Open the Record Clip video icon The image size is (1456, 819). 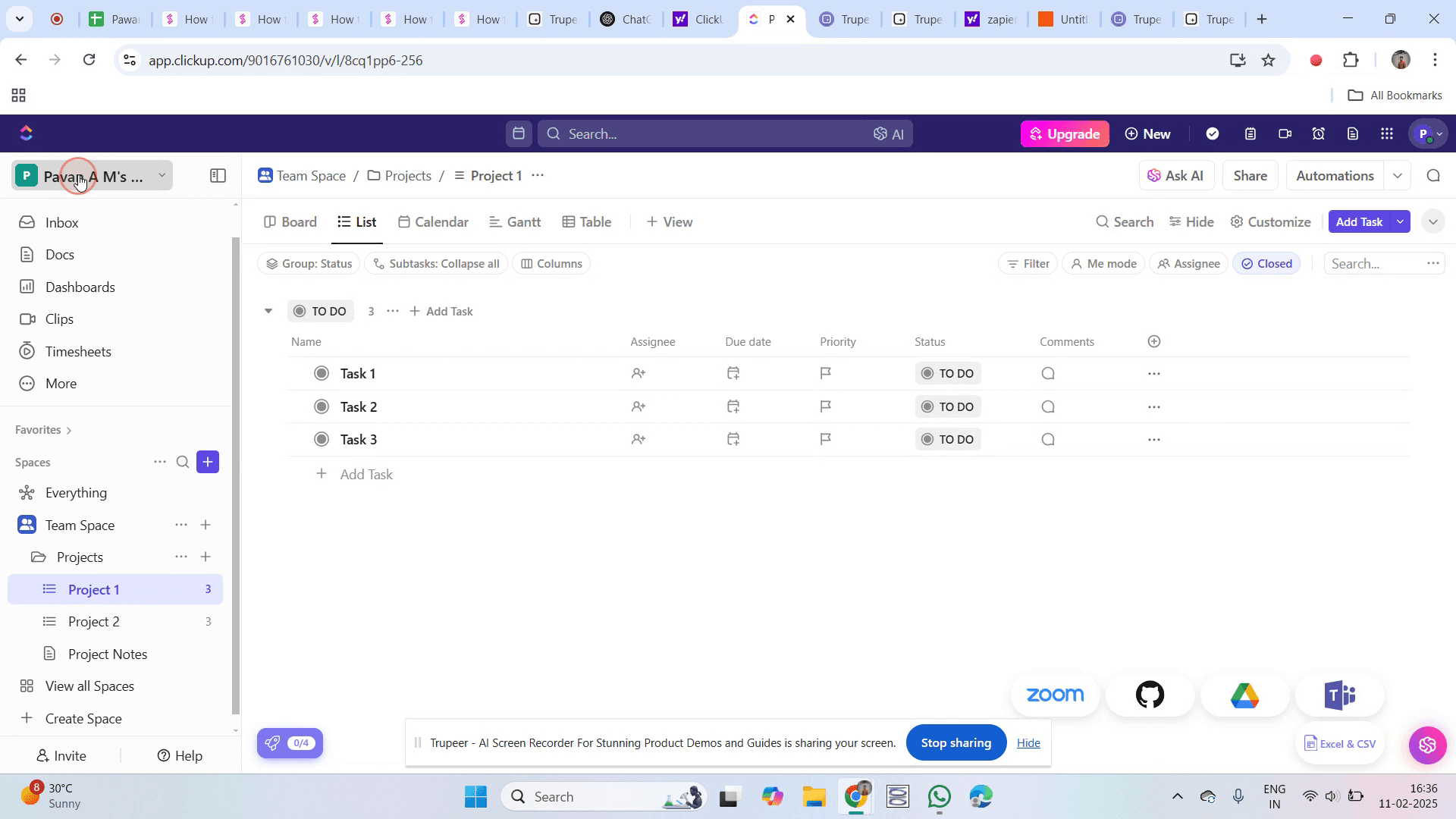tap(1285, 134)
